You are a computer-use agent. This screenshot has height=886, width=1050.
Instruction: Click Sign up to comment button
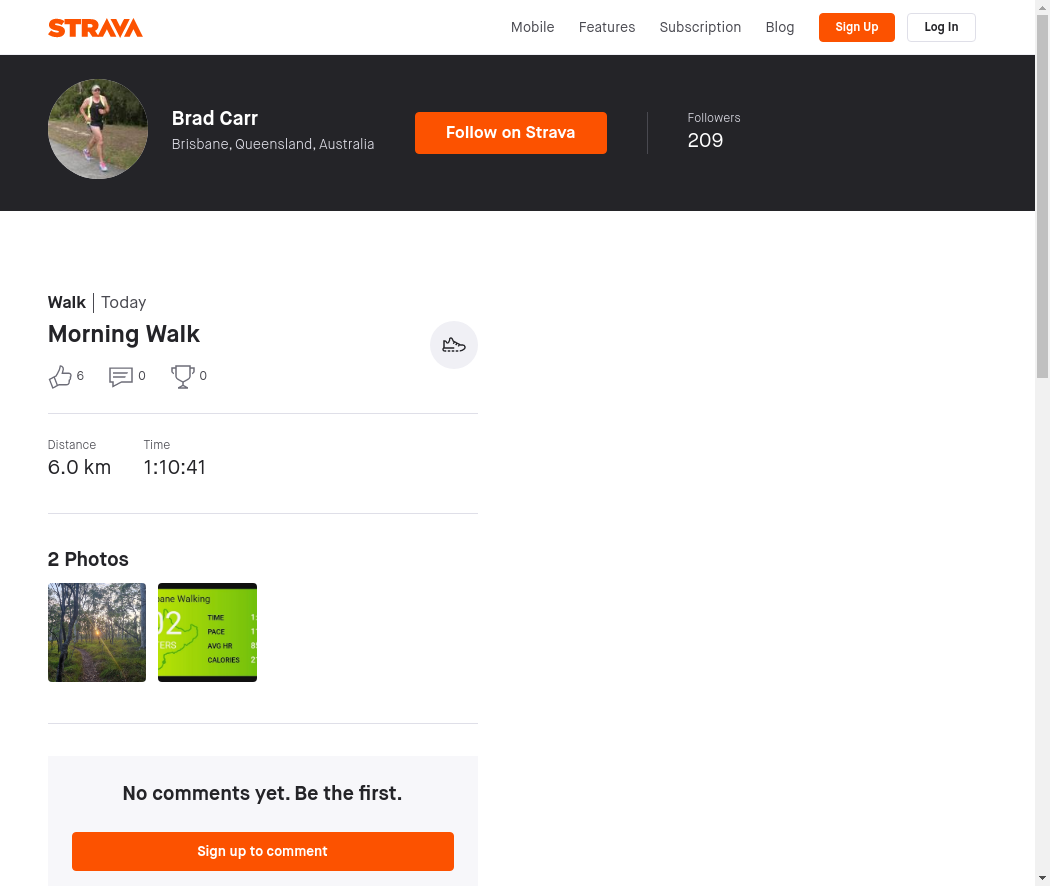pyautogui.click(x=262, y=851)
